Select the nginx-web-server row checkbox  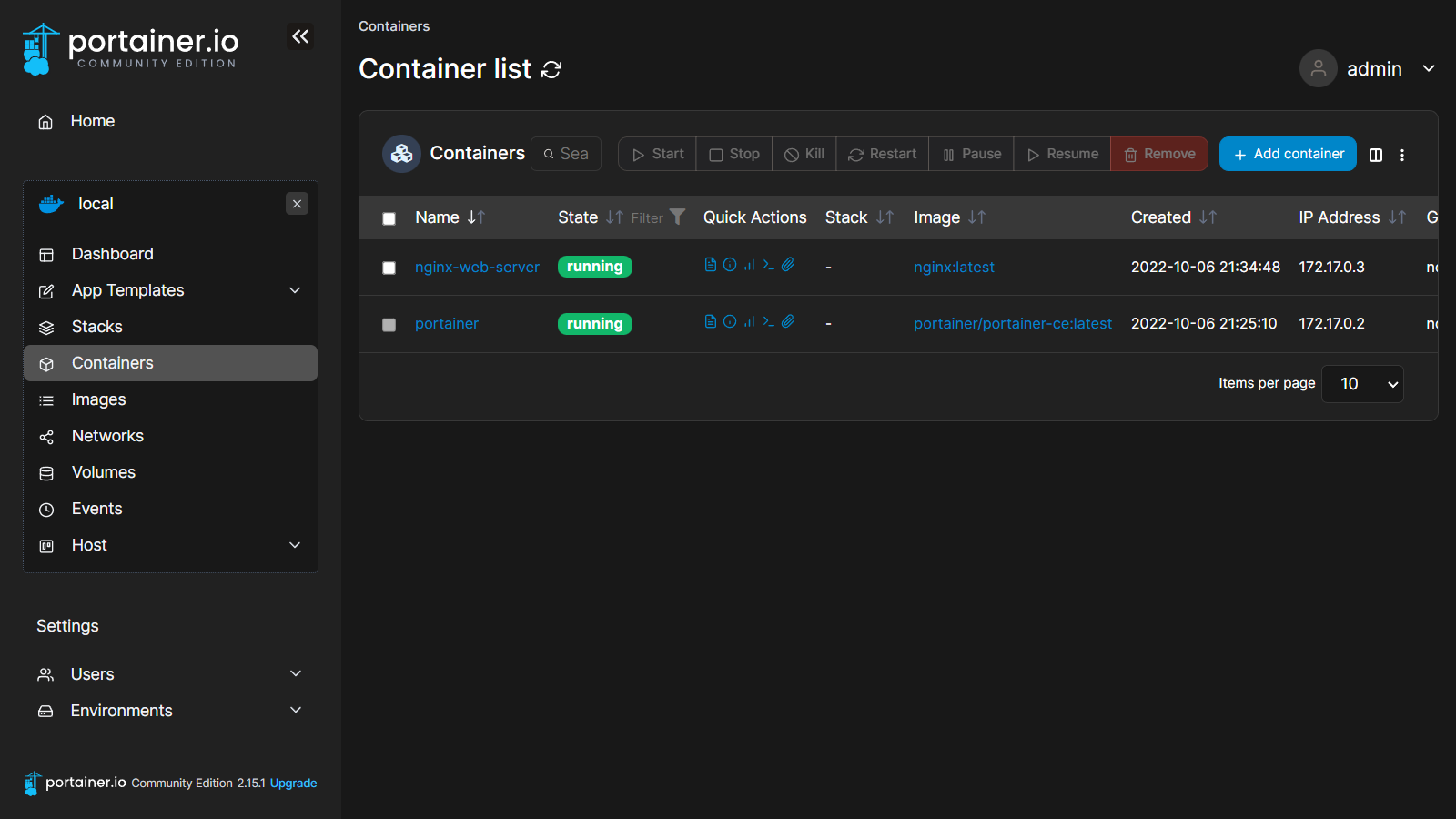pos(389,268)
